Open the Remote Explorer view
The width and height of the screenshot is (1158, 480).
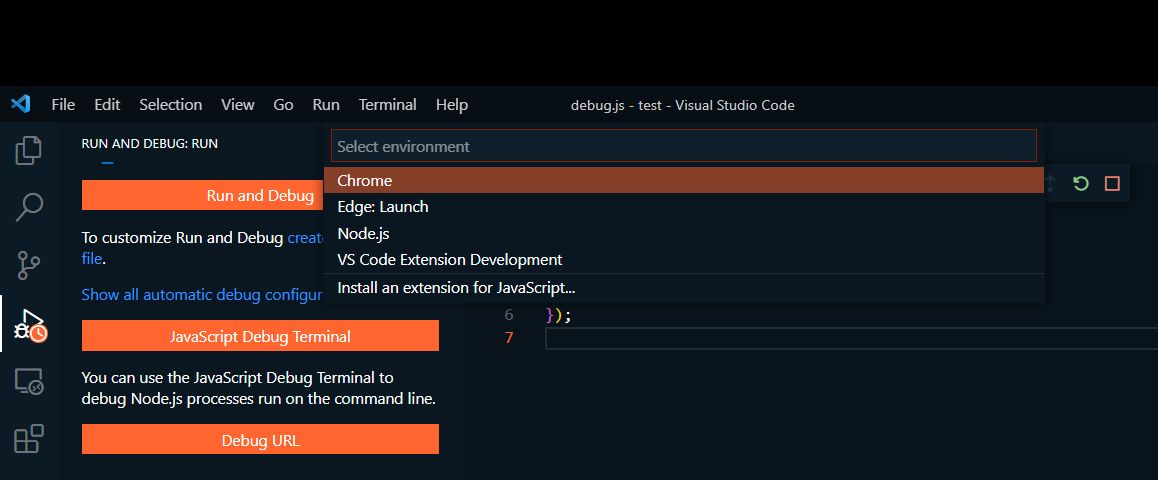[29, 382]
